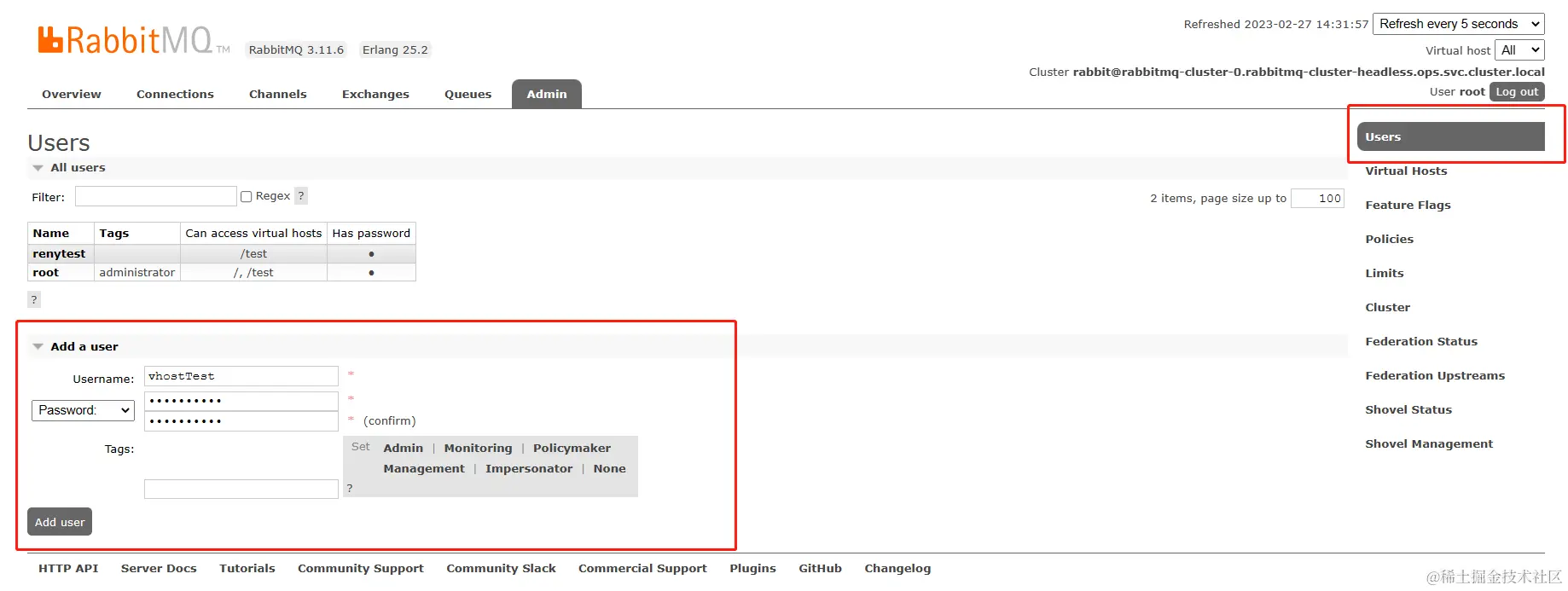The image size is (1568, 591).
Task: Set the None tag
Action: (609, 469)
